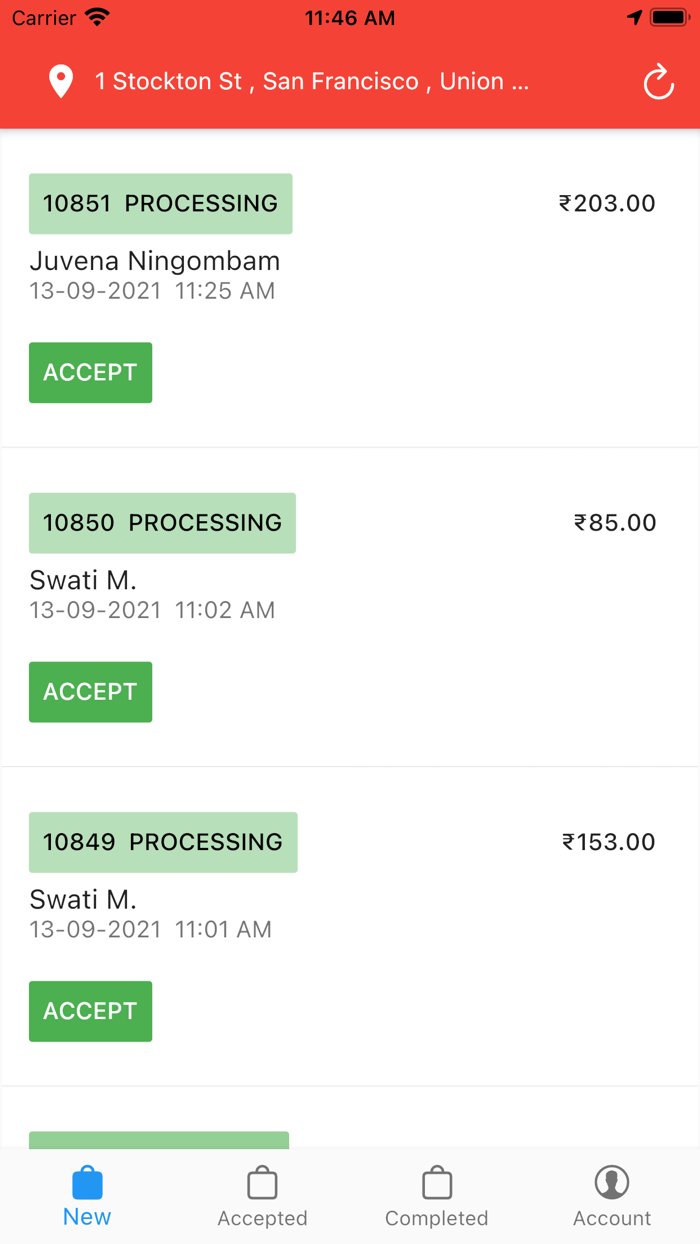
Task: Accept order 10850 from Swati M.
Action: 90,691
